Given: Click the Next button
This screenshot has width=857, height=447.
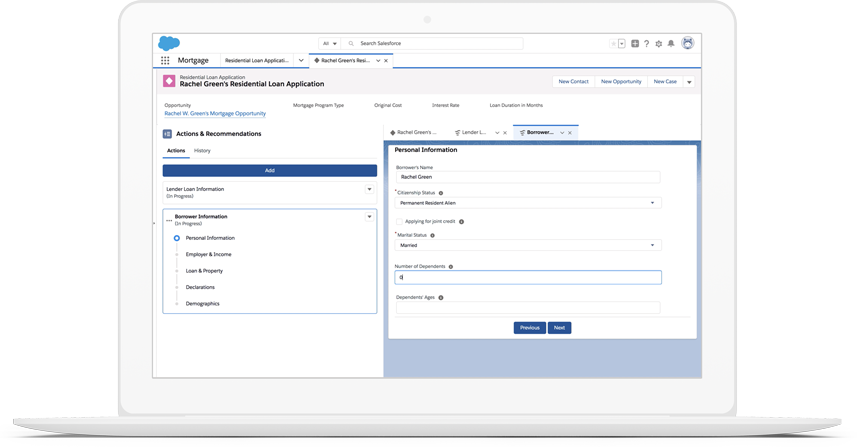Looking at the screenshot, I should (x=559, y=328).
